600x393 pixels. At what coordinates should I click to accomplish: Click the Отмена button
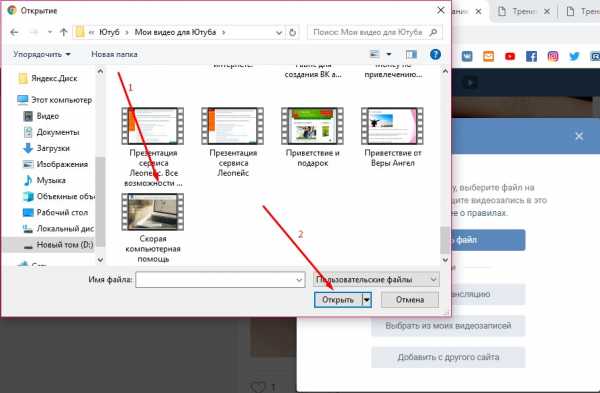(410, 300)
